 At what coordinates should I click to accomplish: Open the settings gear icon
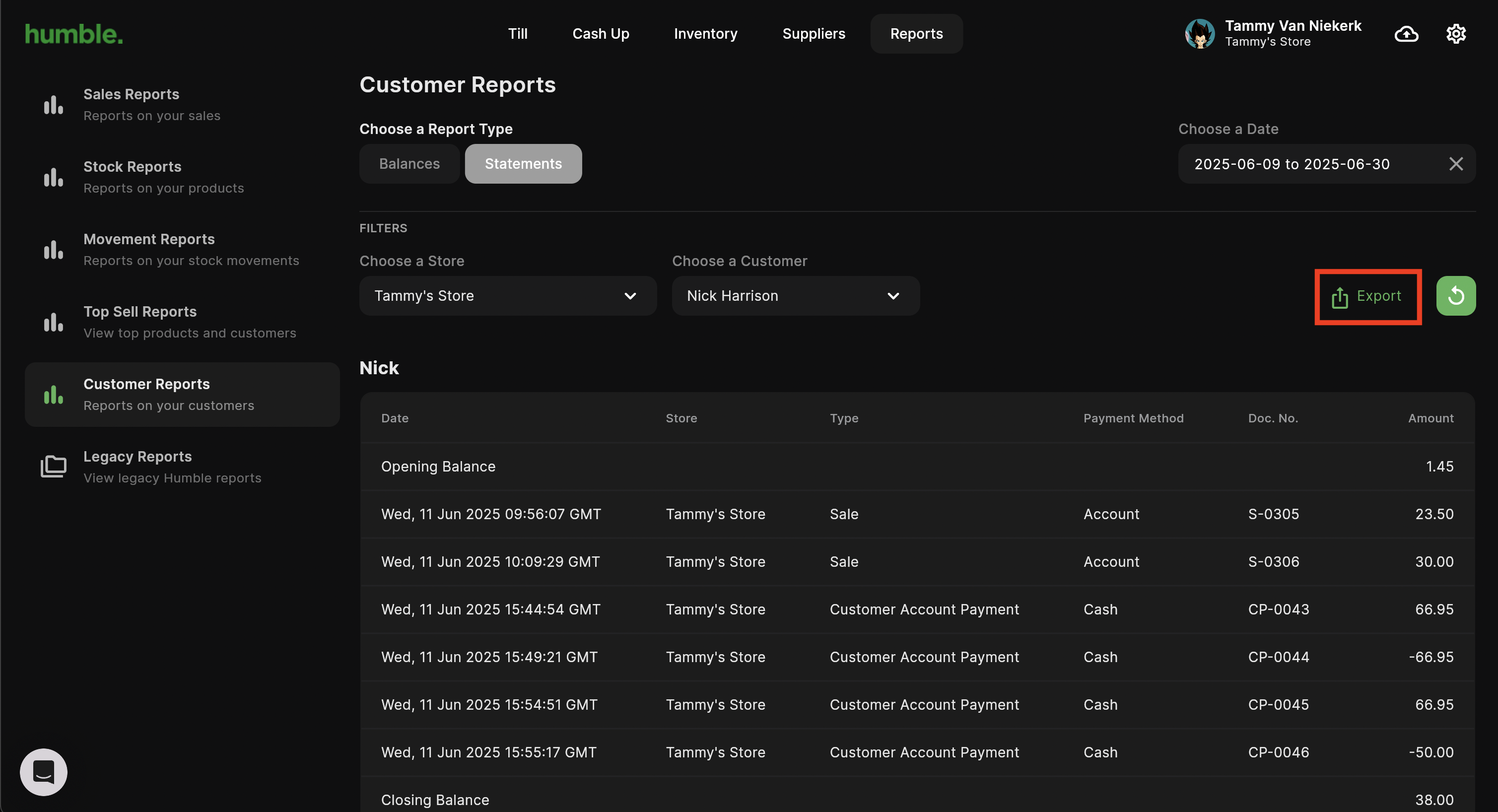(1455, 34)
